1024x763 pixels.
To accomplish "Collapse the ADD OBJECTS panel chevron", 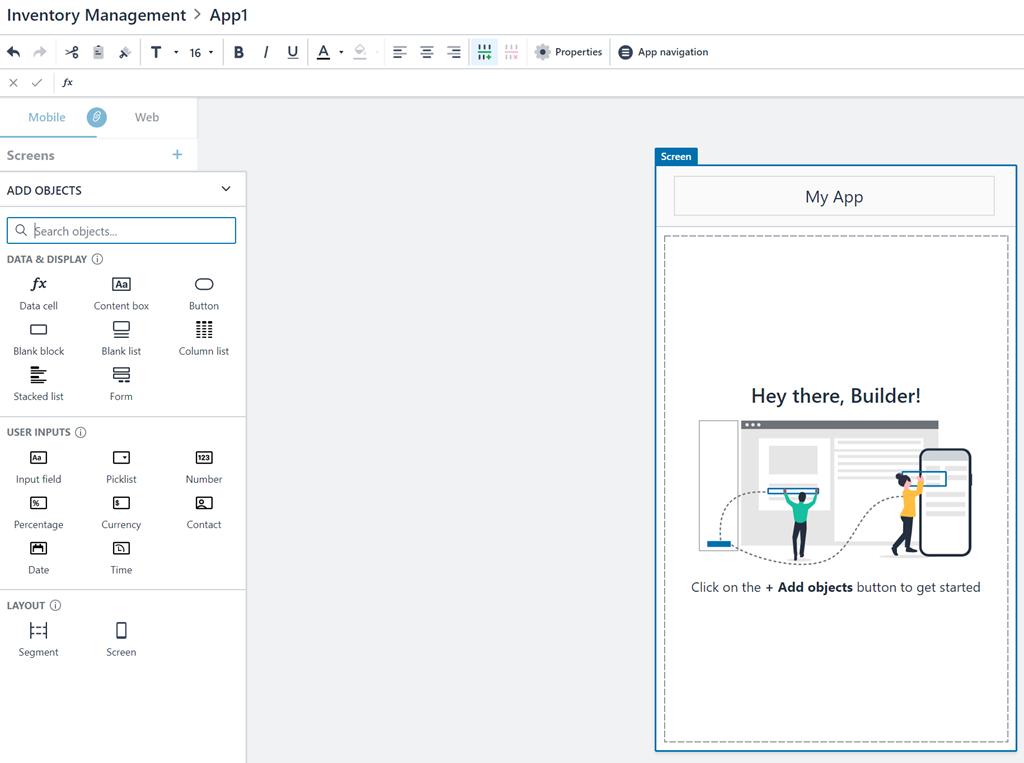I will coord(226,189).
